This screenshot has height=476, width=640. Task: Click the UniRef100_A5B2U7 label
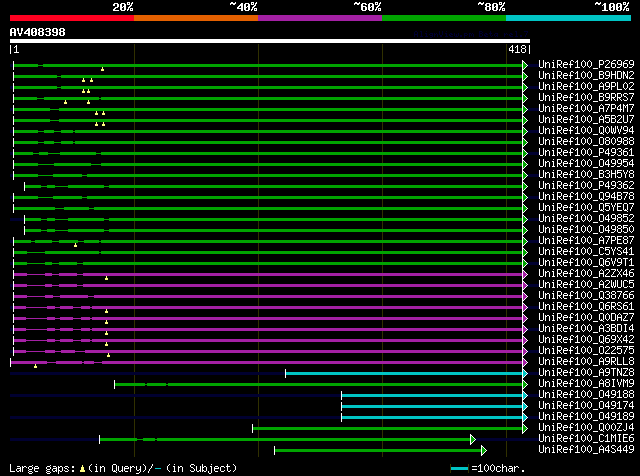[x=586, y=119]
